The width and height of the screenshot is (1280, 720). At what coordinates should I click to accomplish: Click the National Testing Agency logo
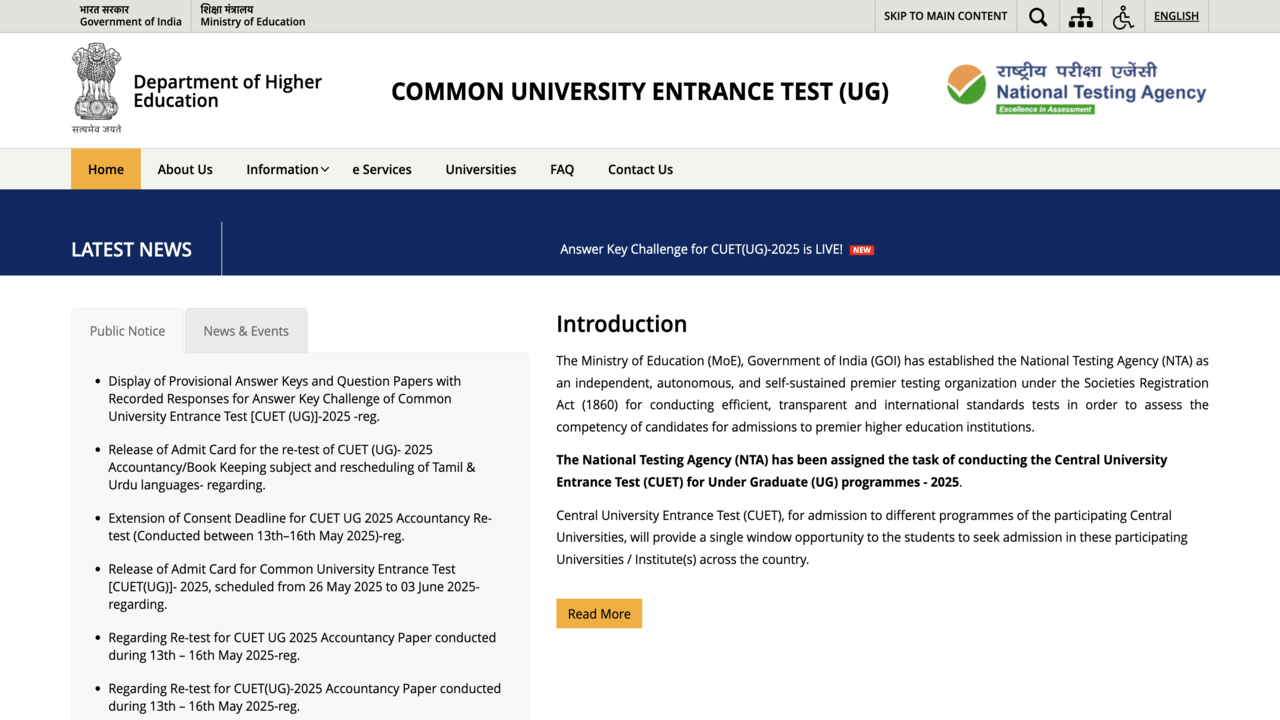pyautogui.click(x=1076, y=89)
